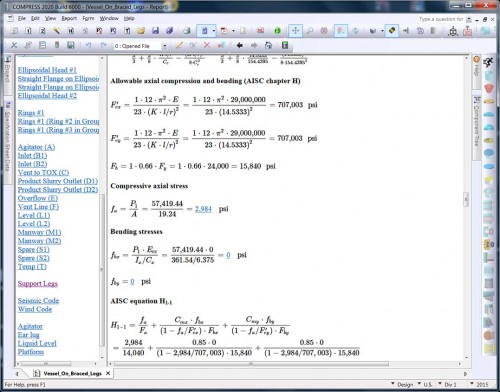Select the pan move arrows tool

295,31
